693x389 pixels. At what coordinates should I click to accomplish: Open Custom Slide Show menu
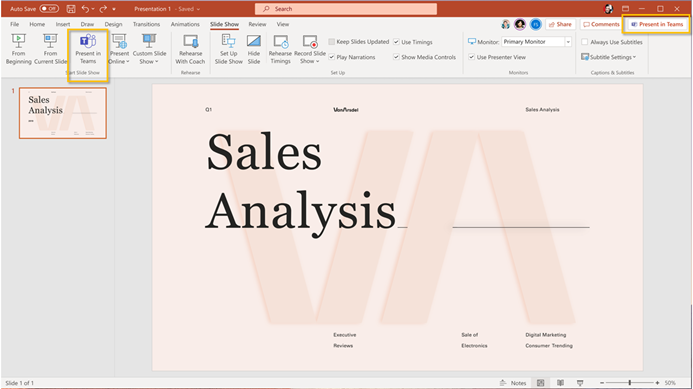coord(149,49)
